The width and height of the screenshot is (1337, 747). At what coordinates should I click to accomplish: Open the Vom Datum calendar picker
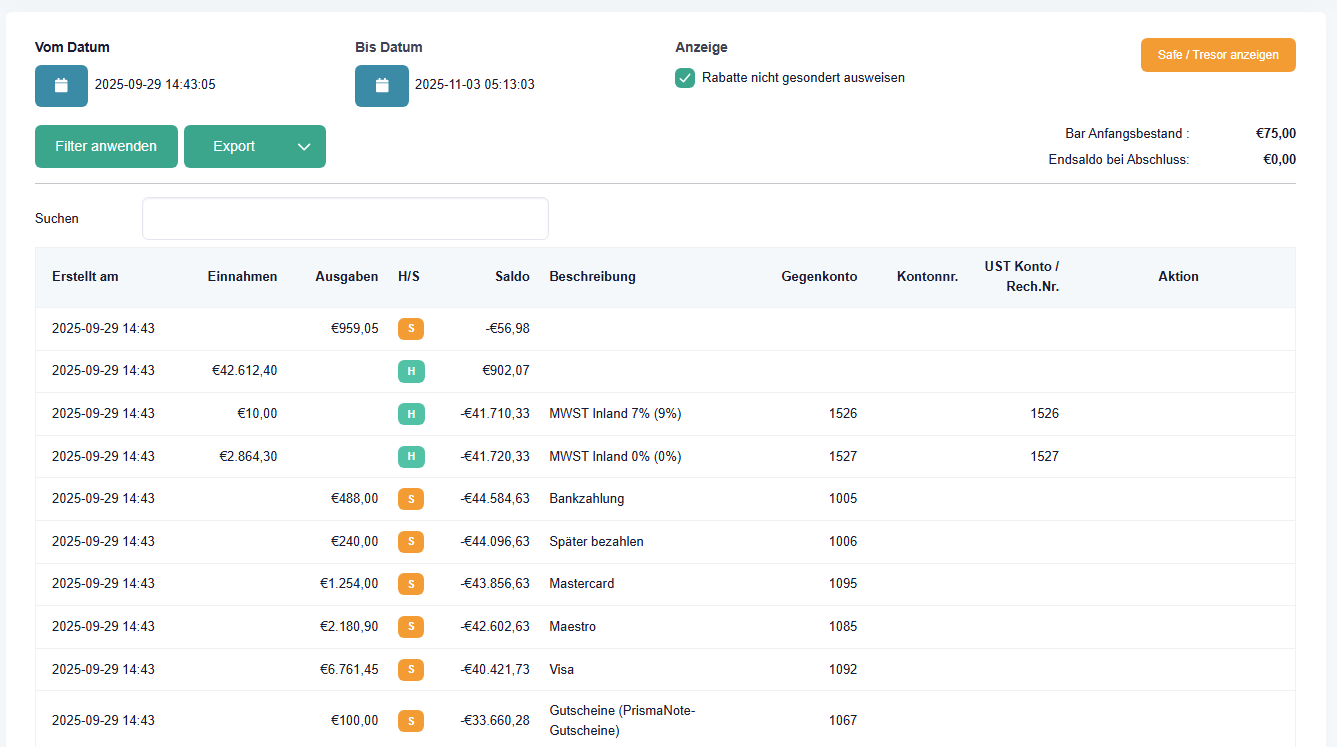click(x=61, y=86)
